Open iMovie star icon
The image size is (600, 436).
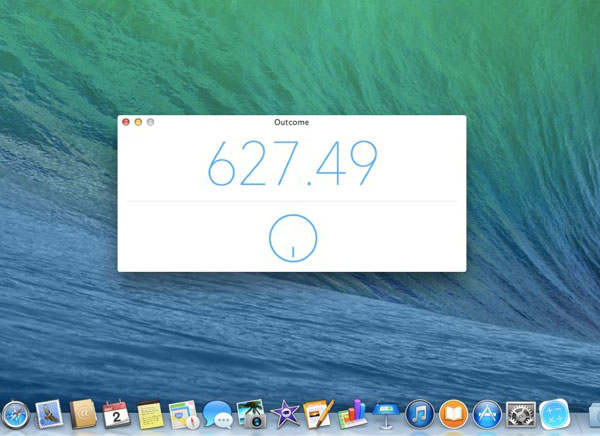tap(285, 414)
